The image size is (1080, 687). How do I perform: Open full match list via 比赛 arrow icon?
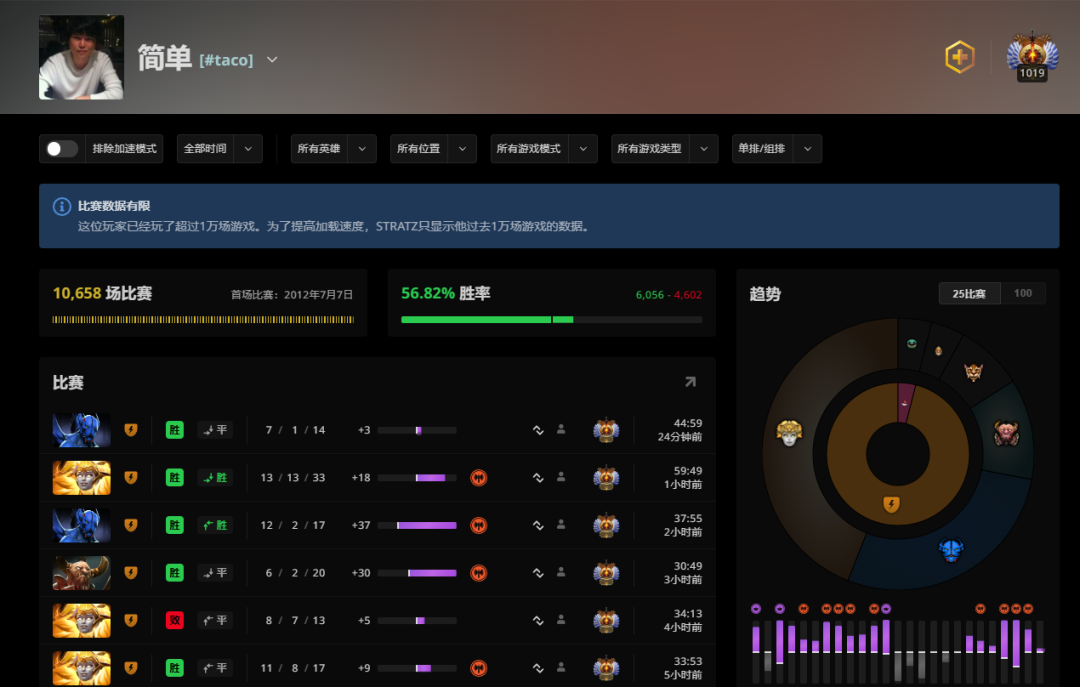pyautogui.click(x=690, y=382)
